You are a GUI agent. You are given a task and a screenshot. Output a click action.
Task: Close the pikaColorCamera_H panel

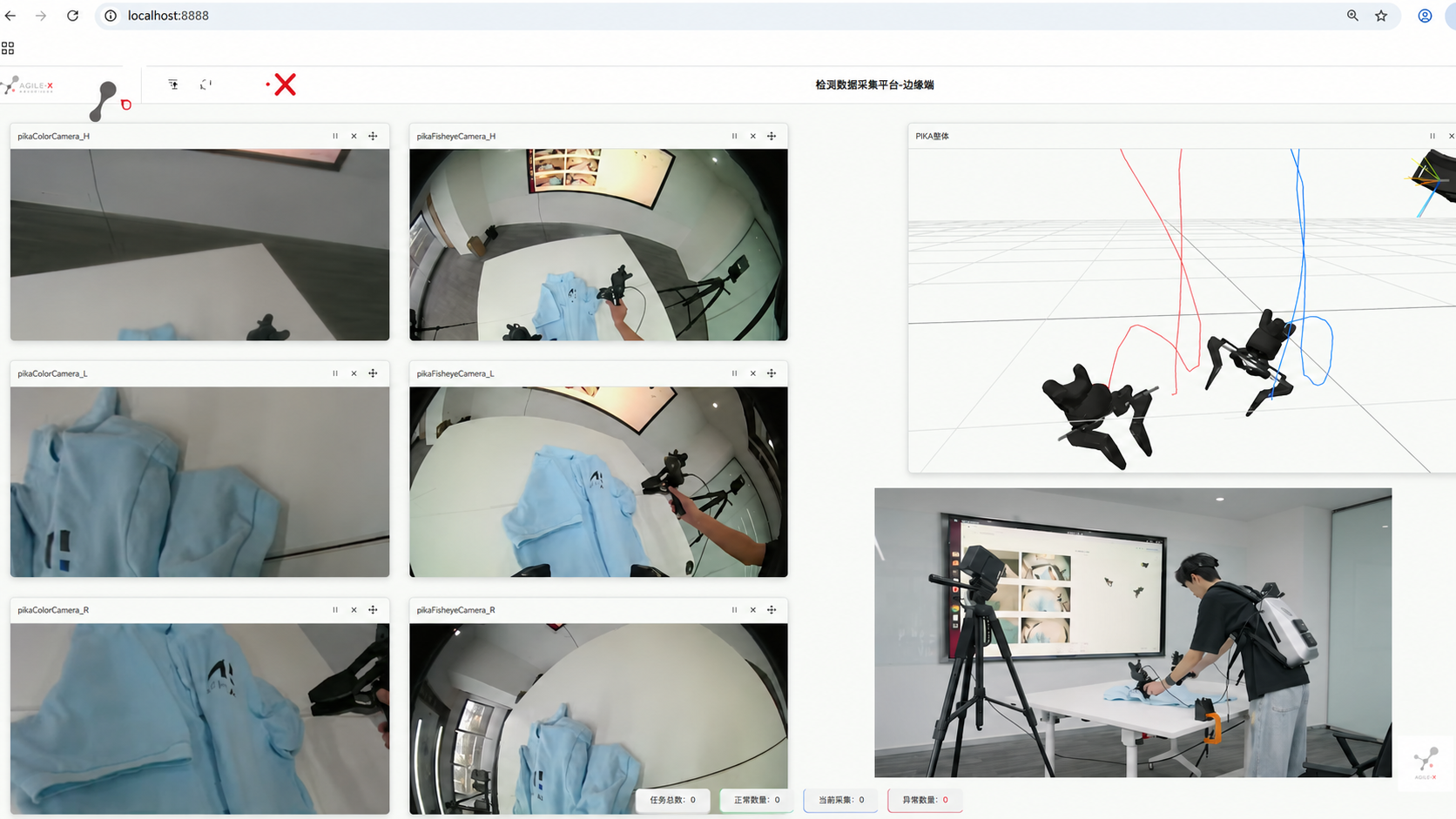pyautogui.click(x=354, y=136)
